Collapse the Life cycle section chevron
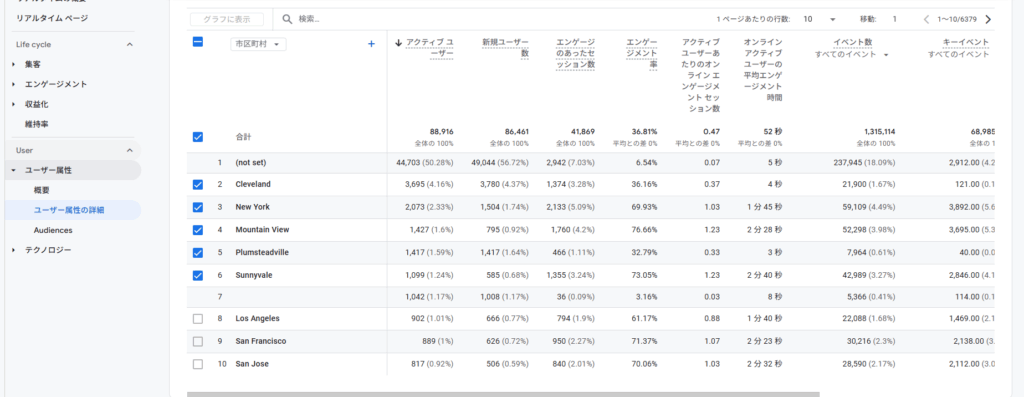1024x397 pixels. click(129, 44)
